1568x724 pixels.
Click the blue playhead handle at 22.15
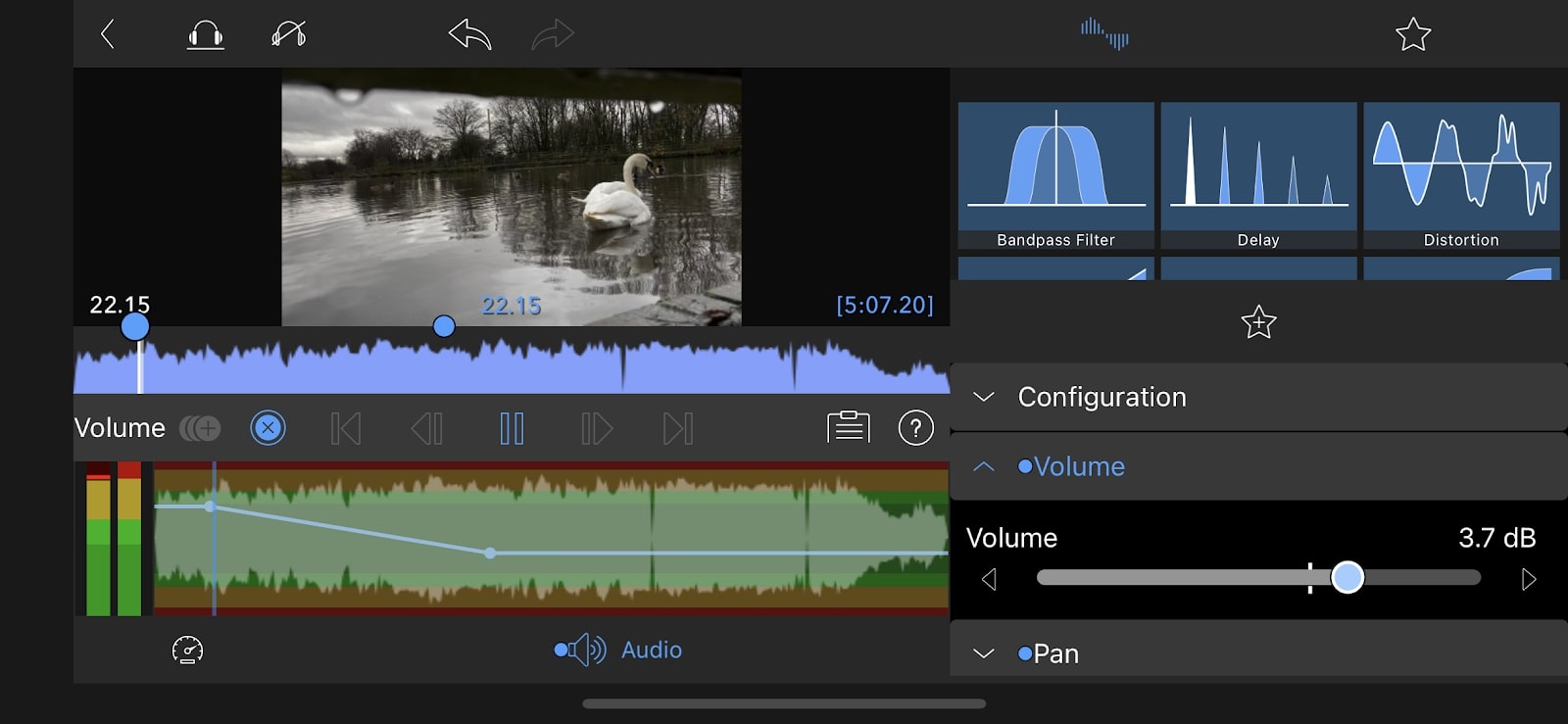pyautogui.click(x=135, y=326)
